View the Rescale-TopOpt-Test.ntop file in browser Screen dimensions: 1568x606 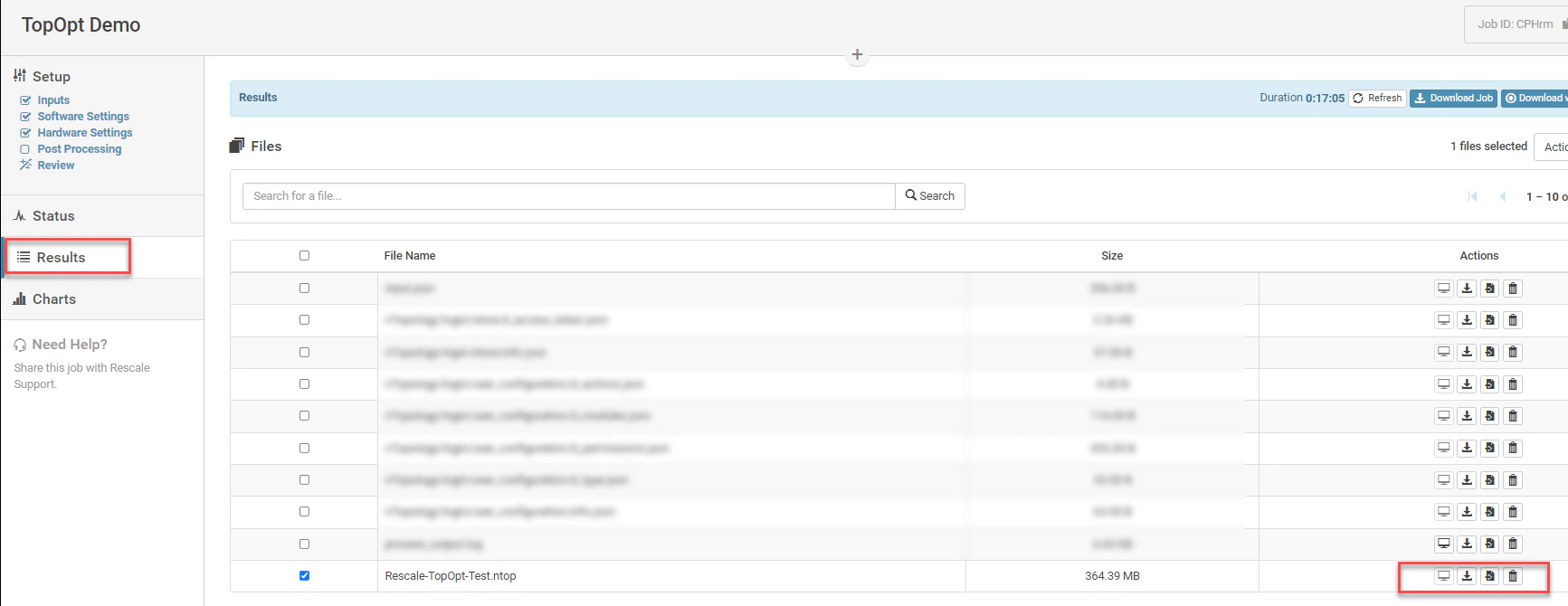(x=1444, y=576)
